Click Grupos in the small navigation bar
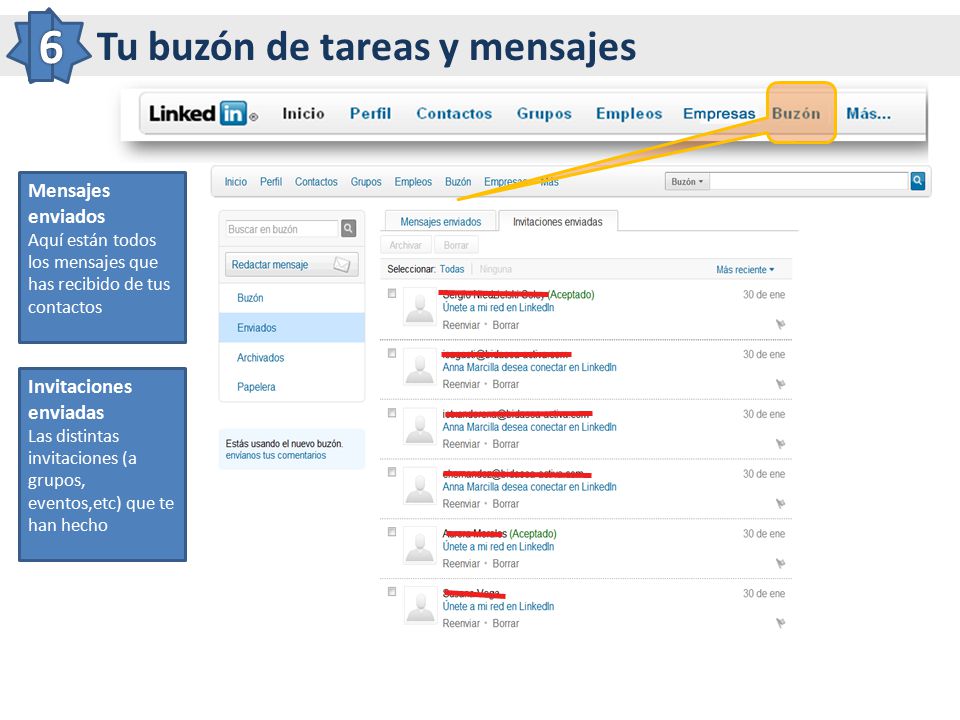Screen dimensions: 960x720 (x=366, y=182)
